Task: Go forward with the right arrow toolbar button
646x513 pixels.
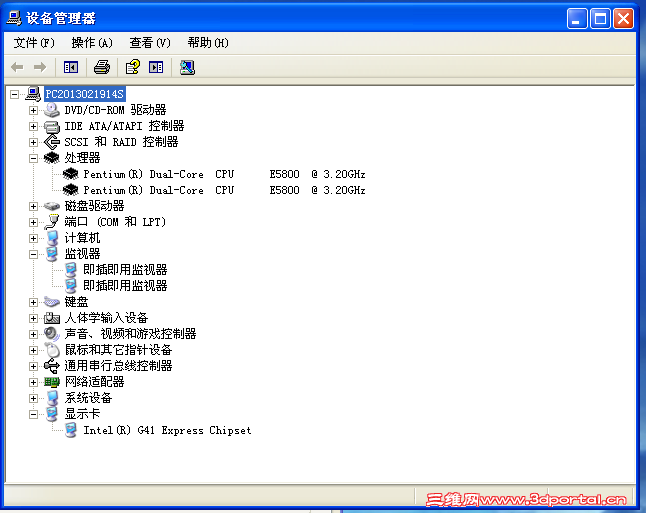Action: [40, 67]
